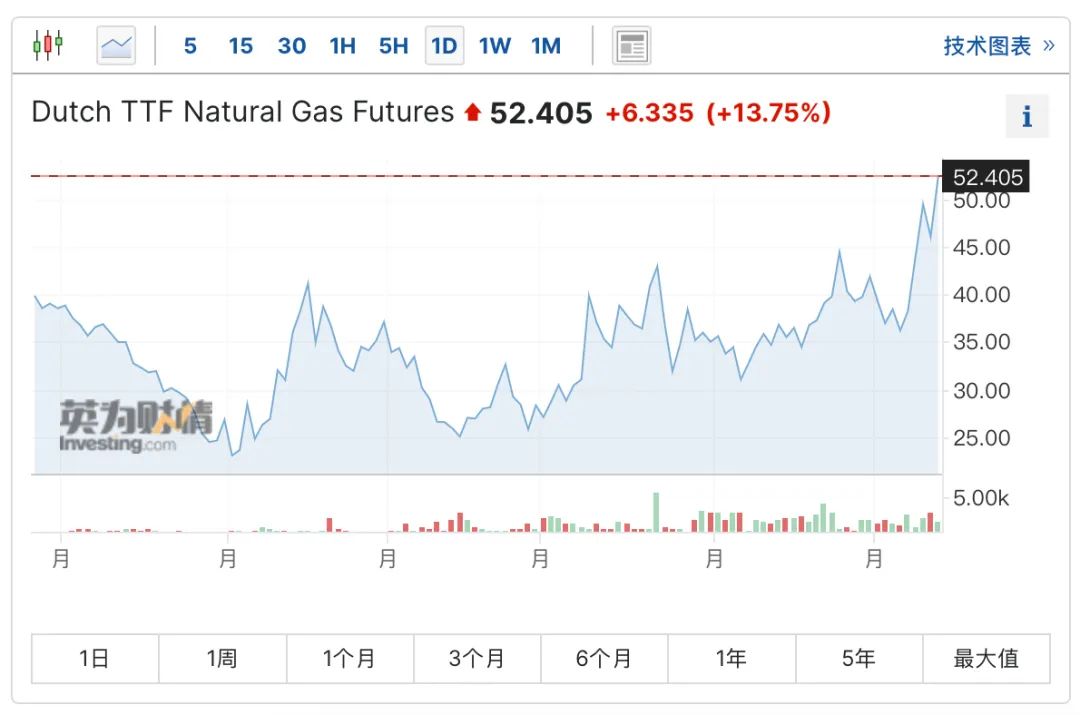Open the news overlay icon in toolbar
Image resolution: width=1080 pixels, height=715 pixels.
[631, 46]
